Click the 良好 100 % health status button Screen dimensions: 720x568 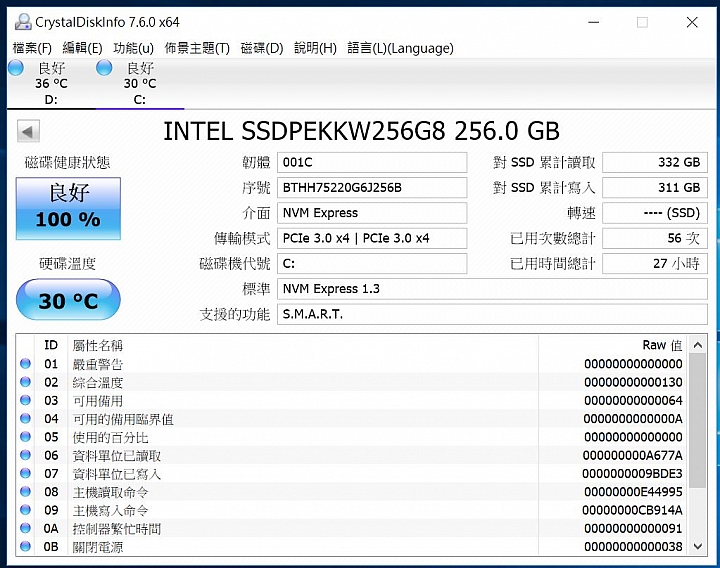[68, 208]
